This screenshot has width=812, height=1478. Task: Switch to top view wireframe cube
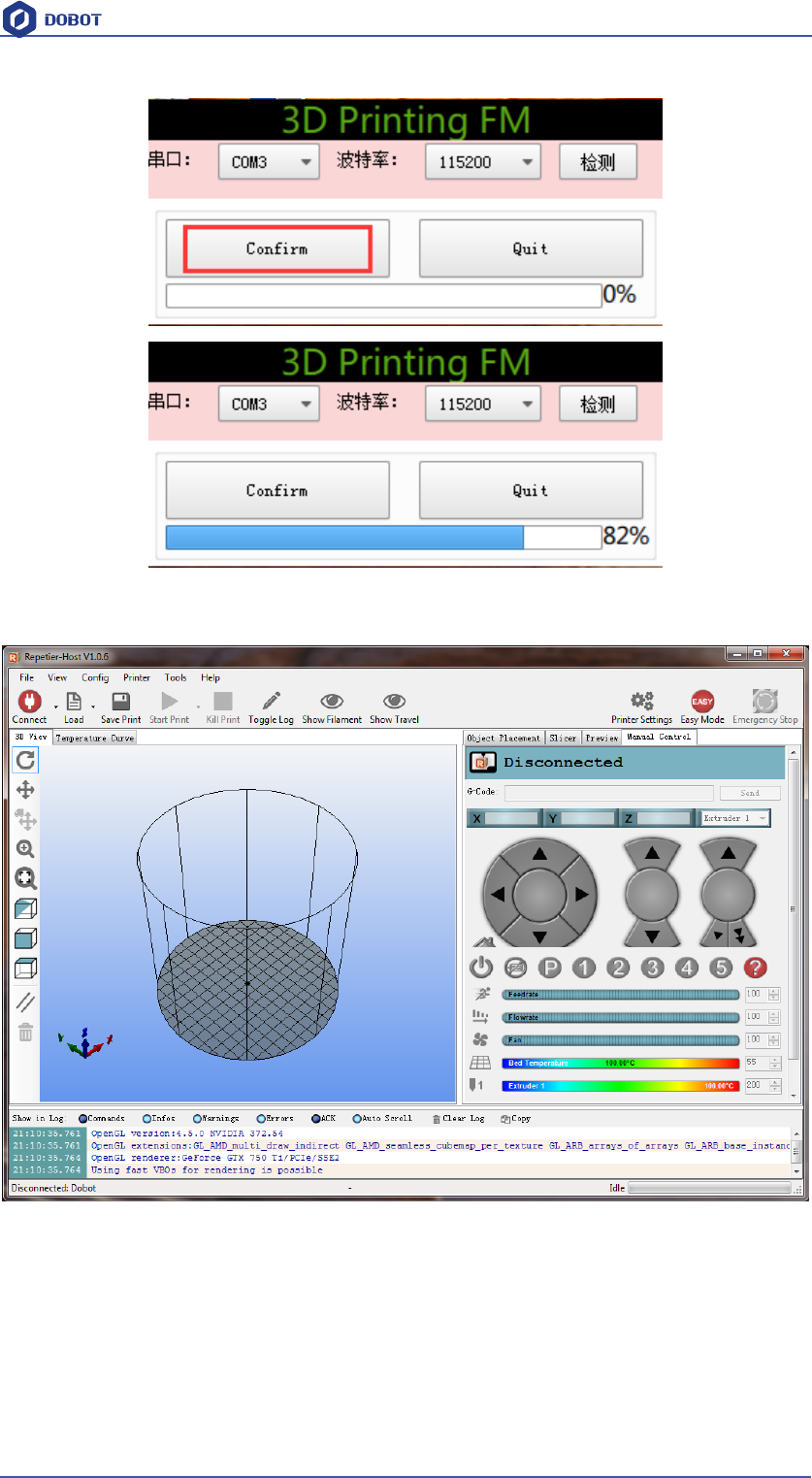tap(26, 969)
